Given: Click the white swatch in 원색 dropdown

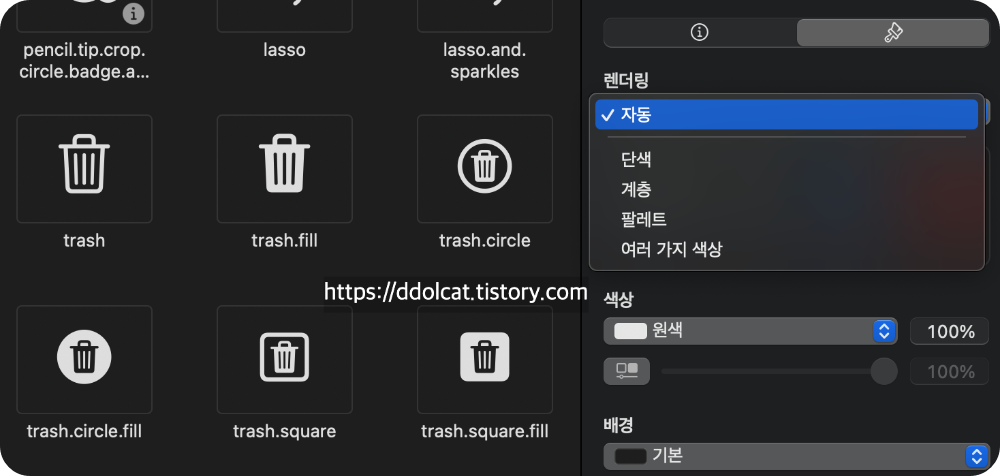Looking at the screenshot, I should 630,331.
